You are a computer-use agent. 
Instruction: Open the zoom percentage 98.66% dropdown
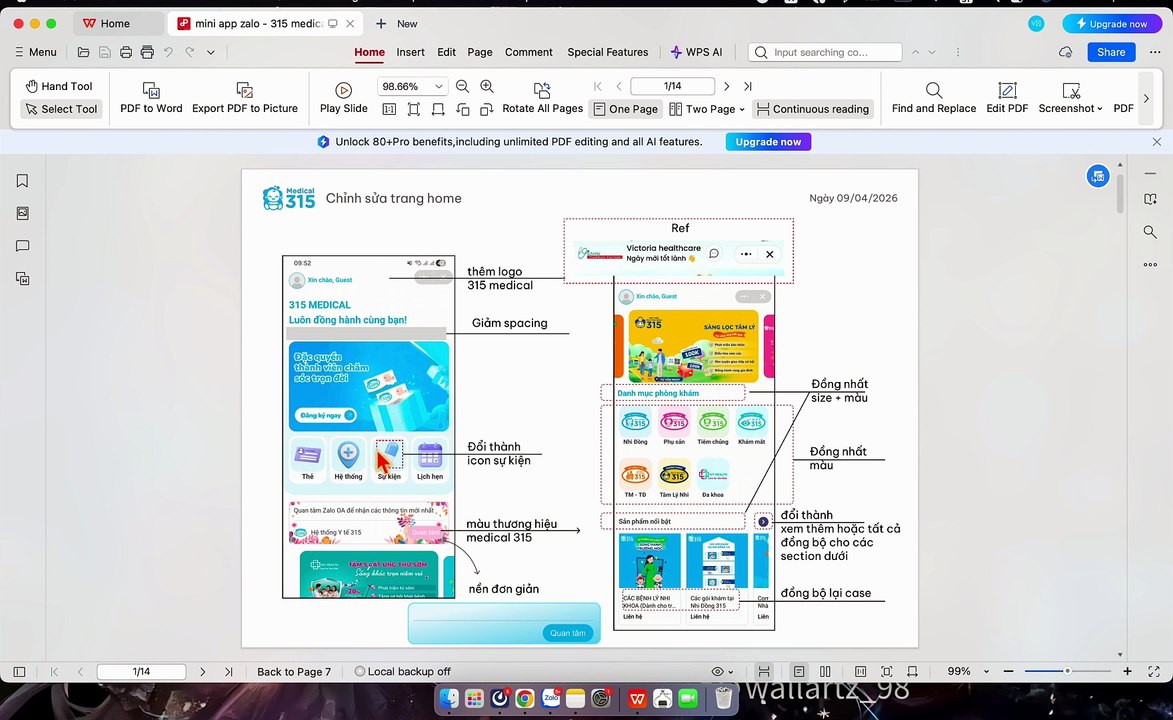pyautogui.click(x=438, y=87)
